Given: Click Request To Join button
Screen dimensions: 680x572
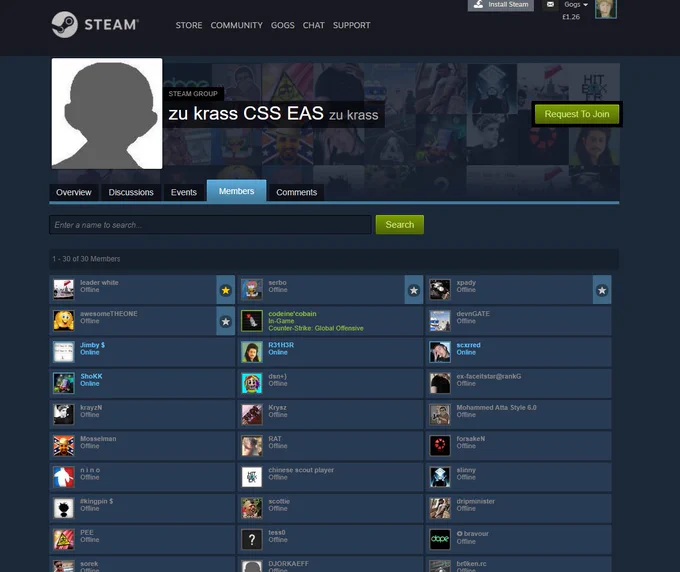Looking at the screenshot, I should coord(577,114).
